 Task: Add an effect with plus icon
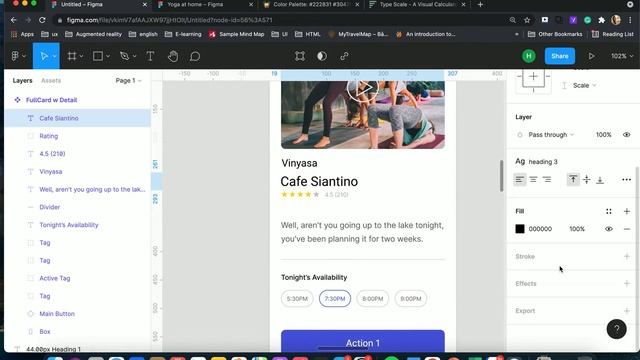click(627, 283)
